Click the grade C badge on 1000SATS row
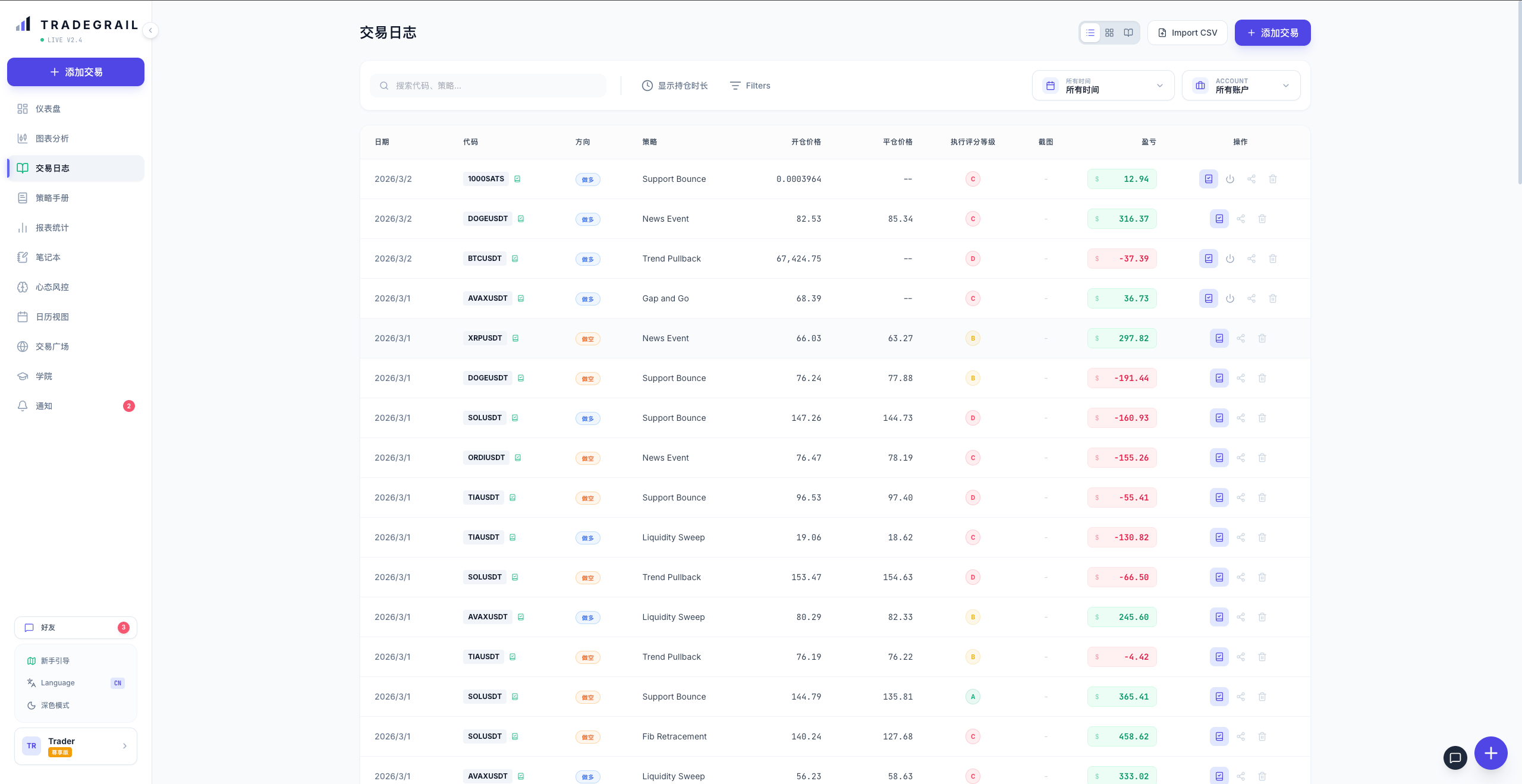Screen dimensions: 1522x784 973,179
